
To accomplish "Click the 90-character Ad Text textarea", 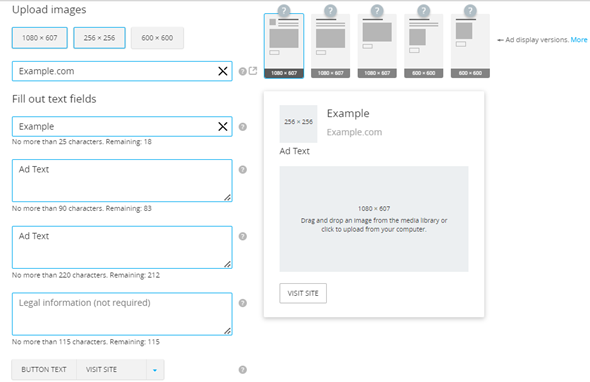I will coord(122,181).
